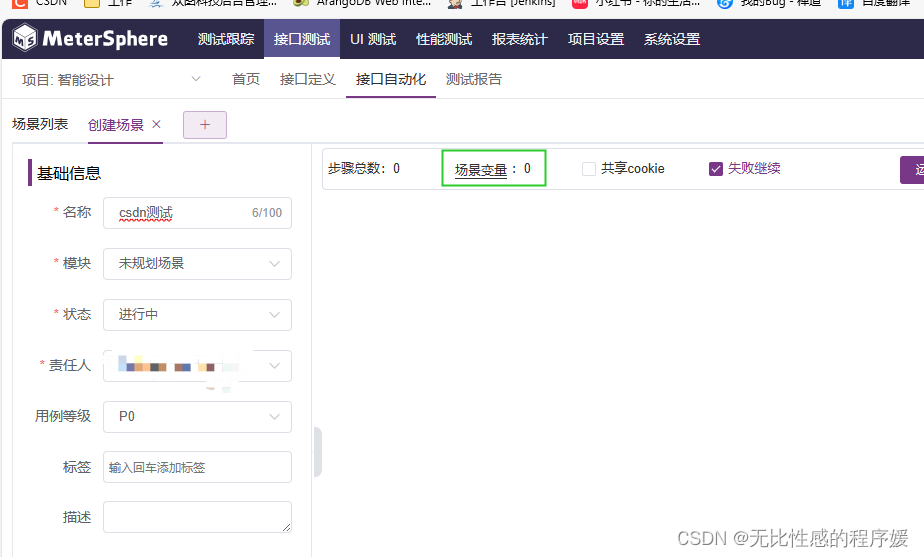Screen dimensions: 924x557
Task: Open the 用例等级 dropdown showing P0
Action: pyautogui.click(x=197, y=417)
